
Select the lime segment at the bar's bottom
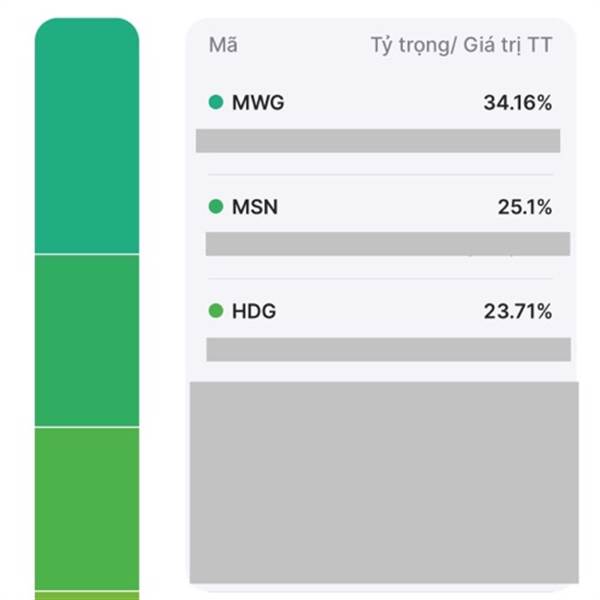pos(87,596)
